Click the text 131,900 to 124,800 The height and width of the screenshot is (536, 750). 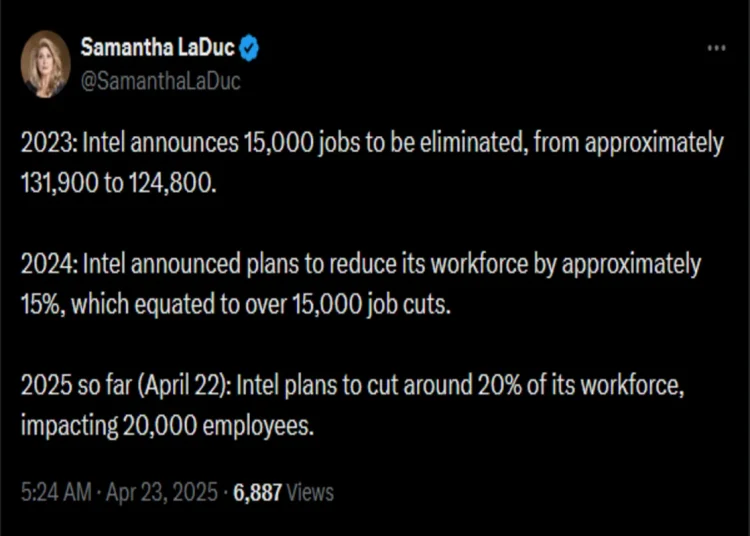pyautogui.click(x=119, y=183)
